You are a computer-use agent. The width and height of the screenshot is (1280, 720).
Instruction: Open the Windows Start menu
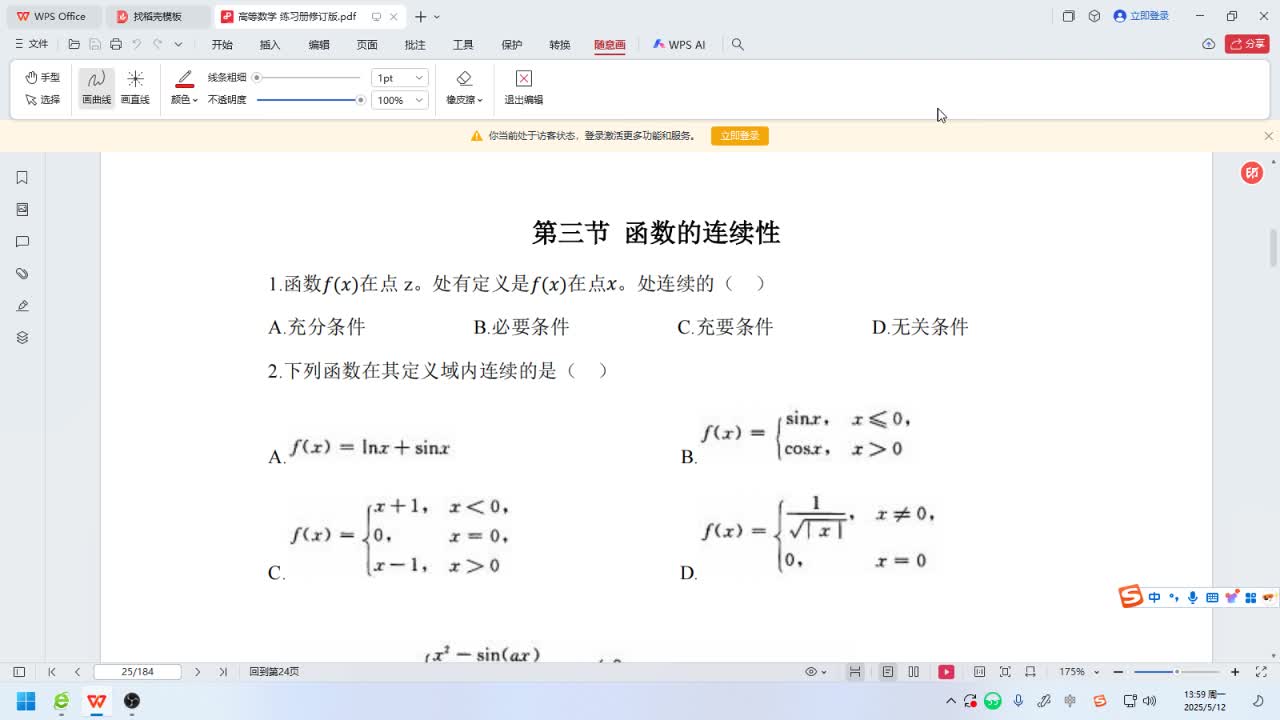click(x=26, y=701)
